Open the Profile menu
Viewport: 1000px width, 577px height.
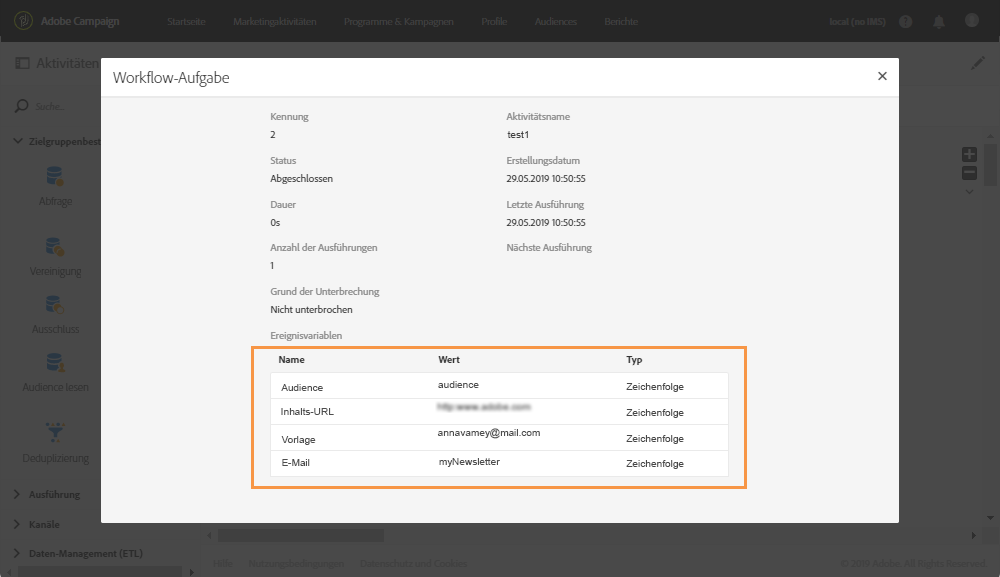(494, 22)
